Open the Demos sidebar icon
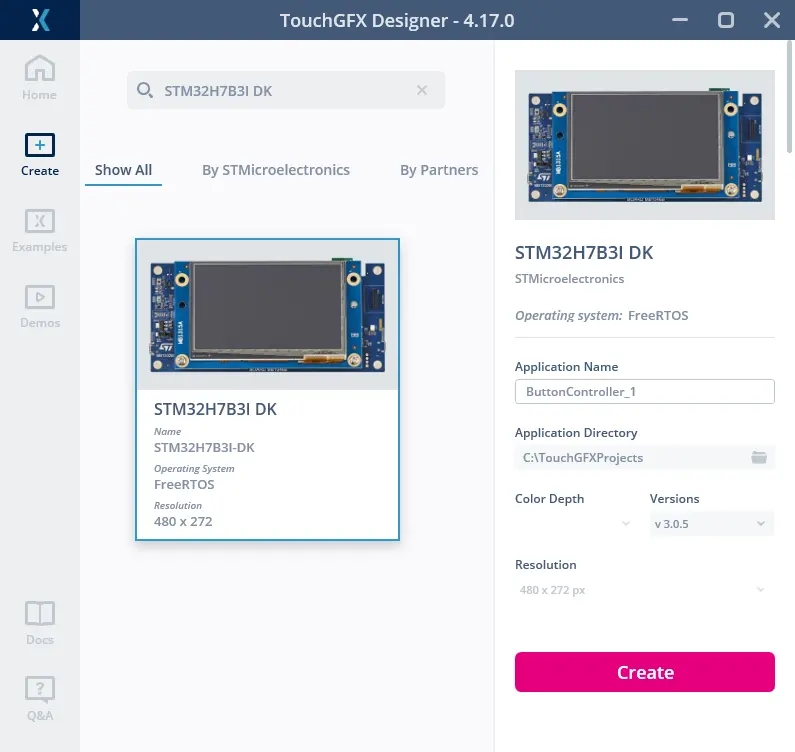Viewport: 795px width, 752px height. point(40,298)
